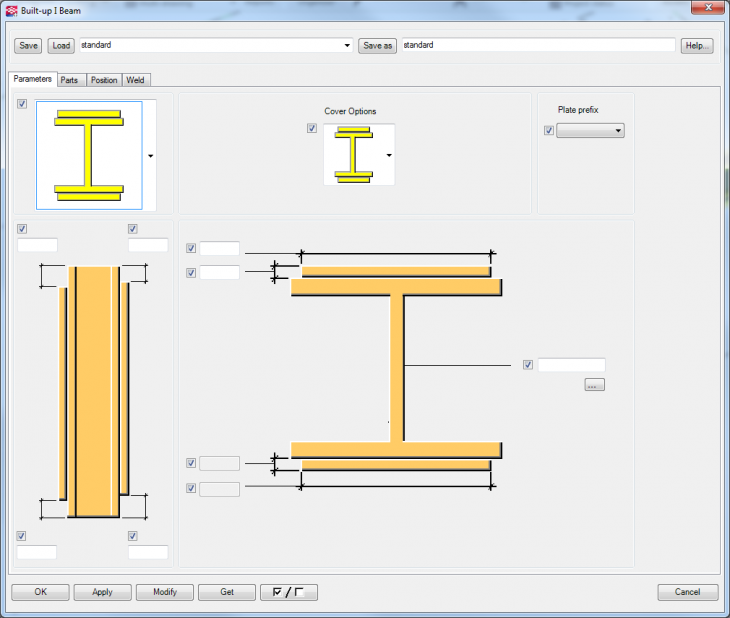Toggle the checkbox beside Plate prefix dropdown
This screenshot has width=730, height=618.
point(548,131)
